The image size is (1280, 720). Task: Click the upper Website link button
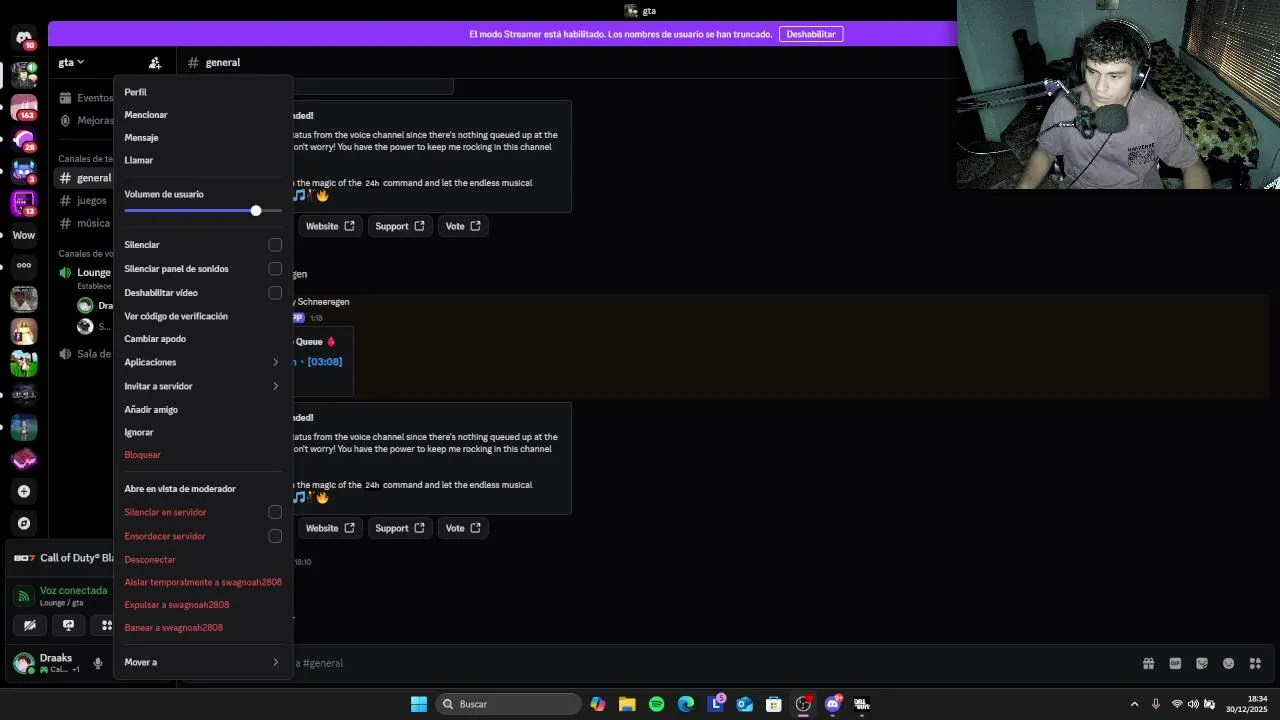pyautogui.click(x=330, y=226)
